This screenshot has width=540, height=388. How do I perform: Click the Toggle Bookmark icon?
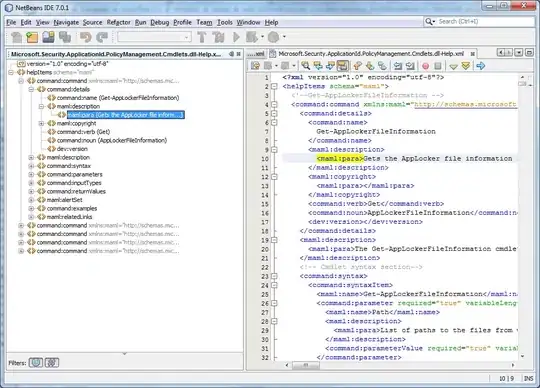coord(382,65)
